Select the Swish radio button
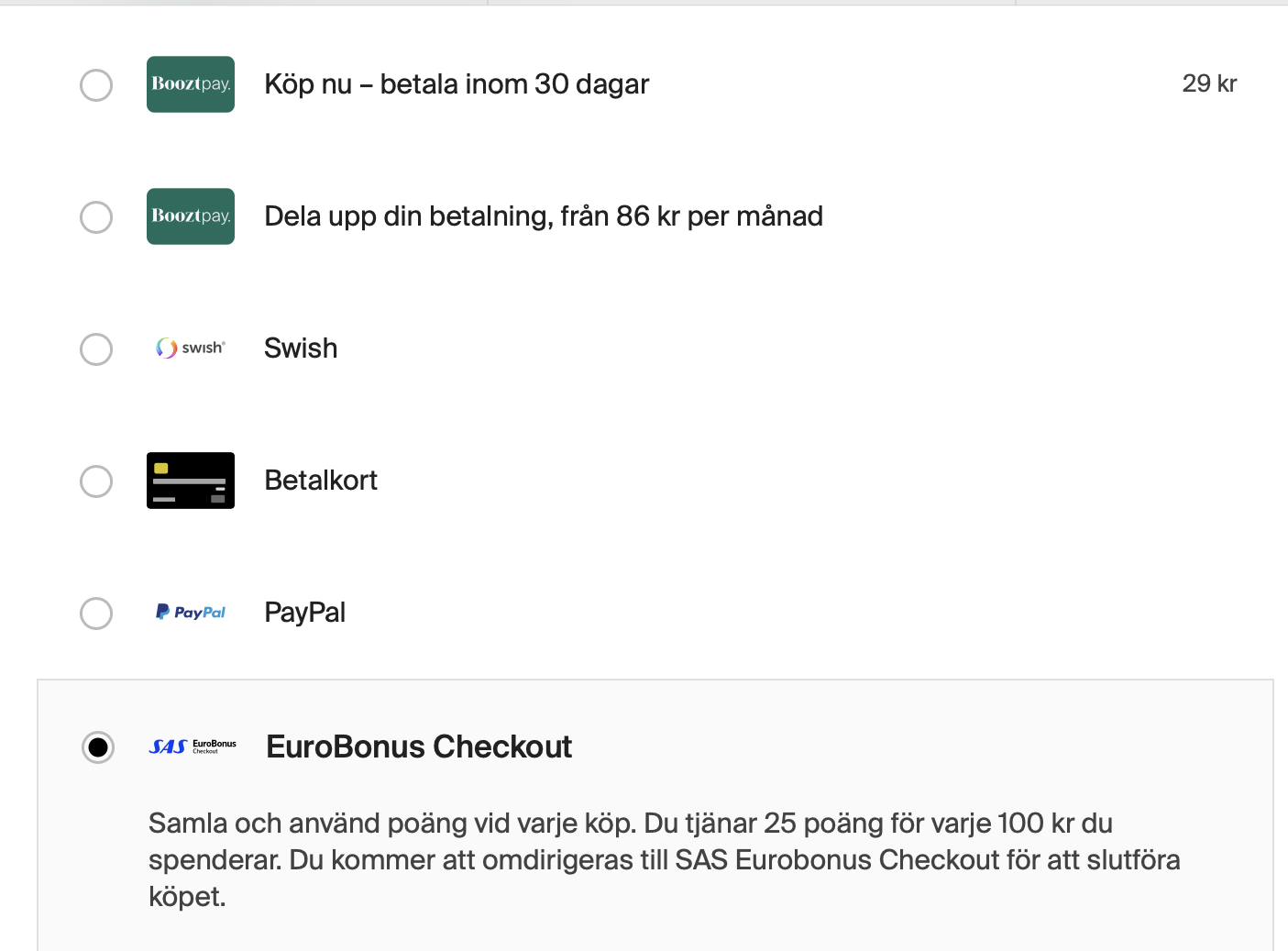 [96, 349]
